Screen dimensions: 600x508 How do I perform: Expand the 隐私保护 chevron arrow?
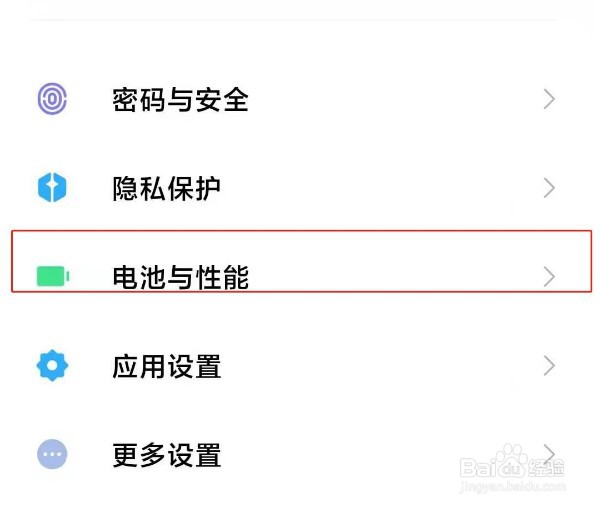tap(548, 188)
